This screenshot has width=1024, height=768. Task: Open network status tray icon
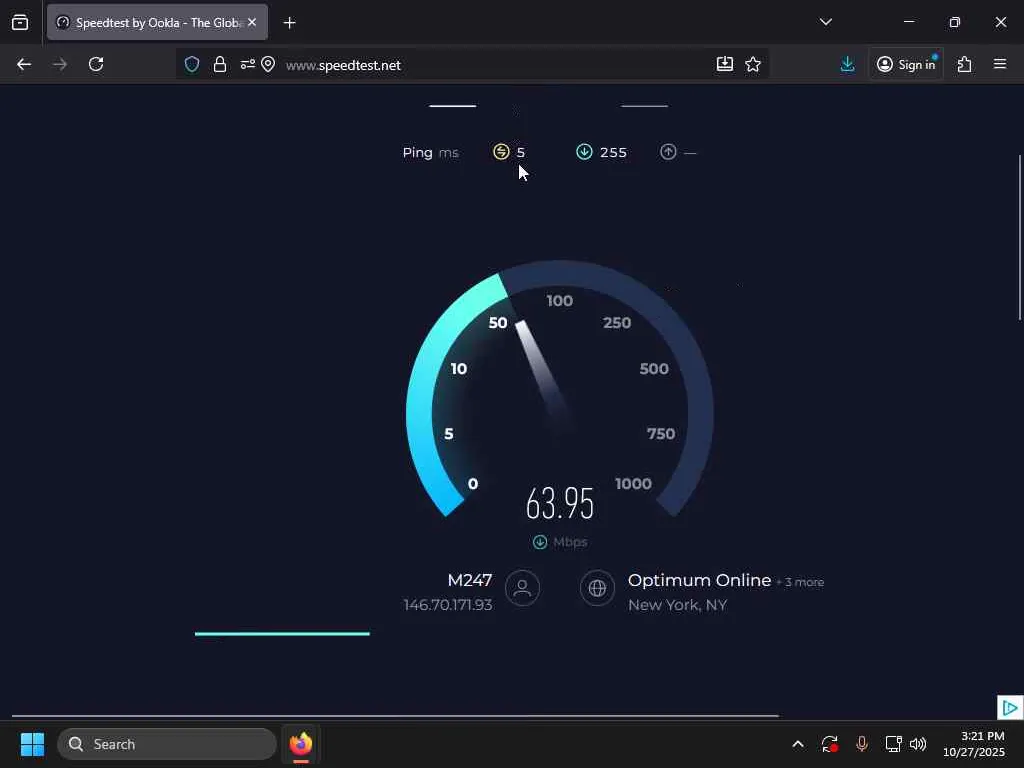coord(893,744)
